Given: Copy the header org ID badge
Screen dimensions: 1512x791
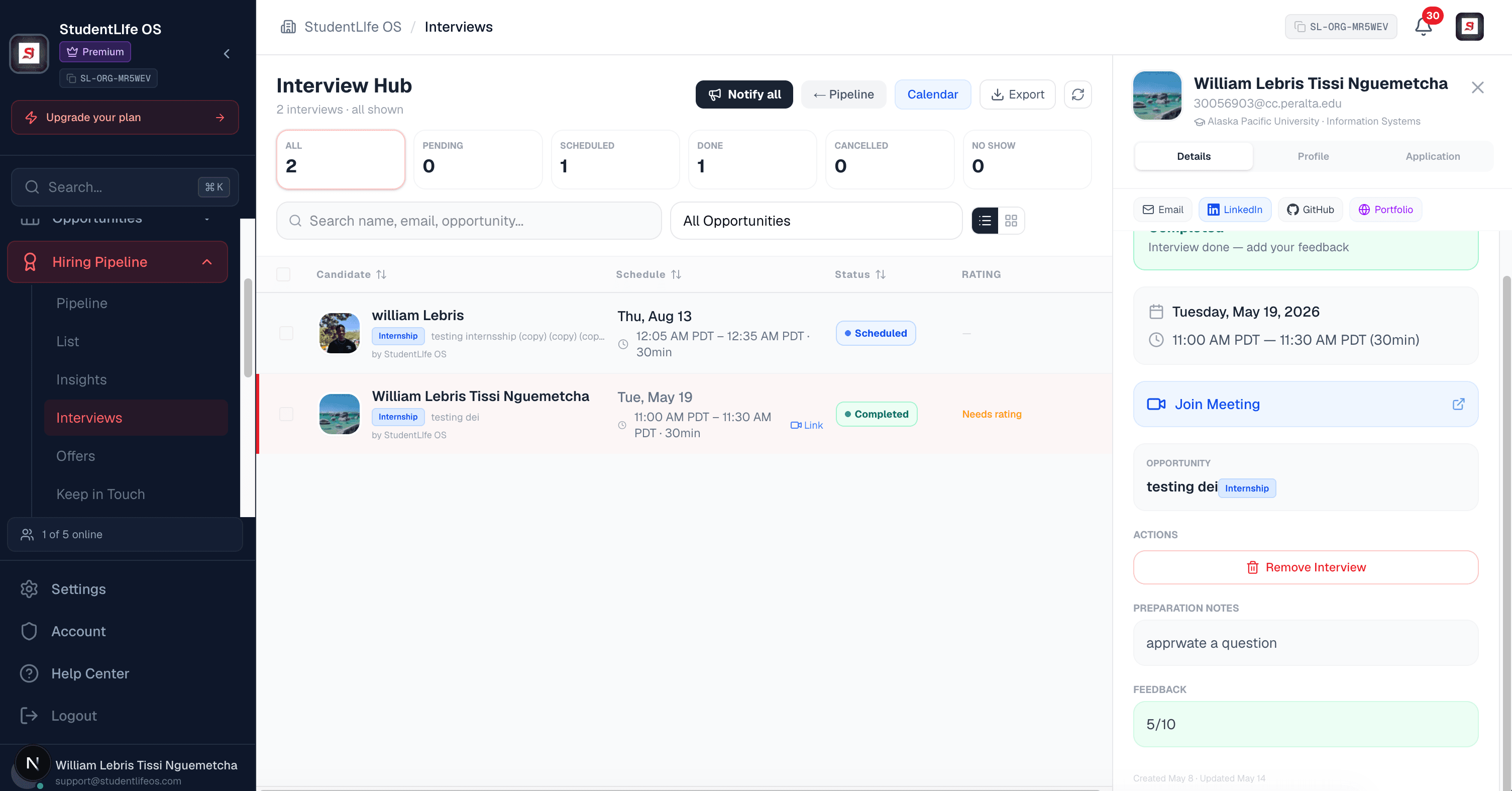Looking at the screenshot, I should [1341, 27].
